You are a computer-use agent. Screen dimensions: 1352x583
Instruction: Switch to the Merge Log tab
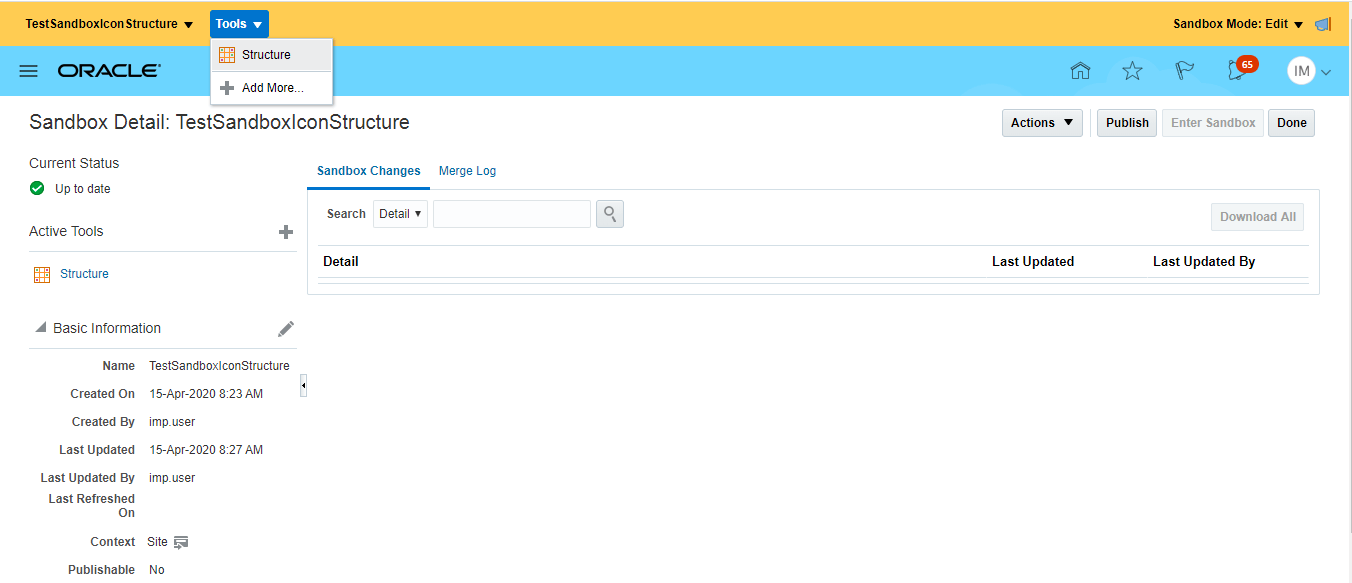click(x=467, y=171)
